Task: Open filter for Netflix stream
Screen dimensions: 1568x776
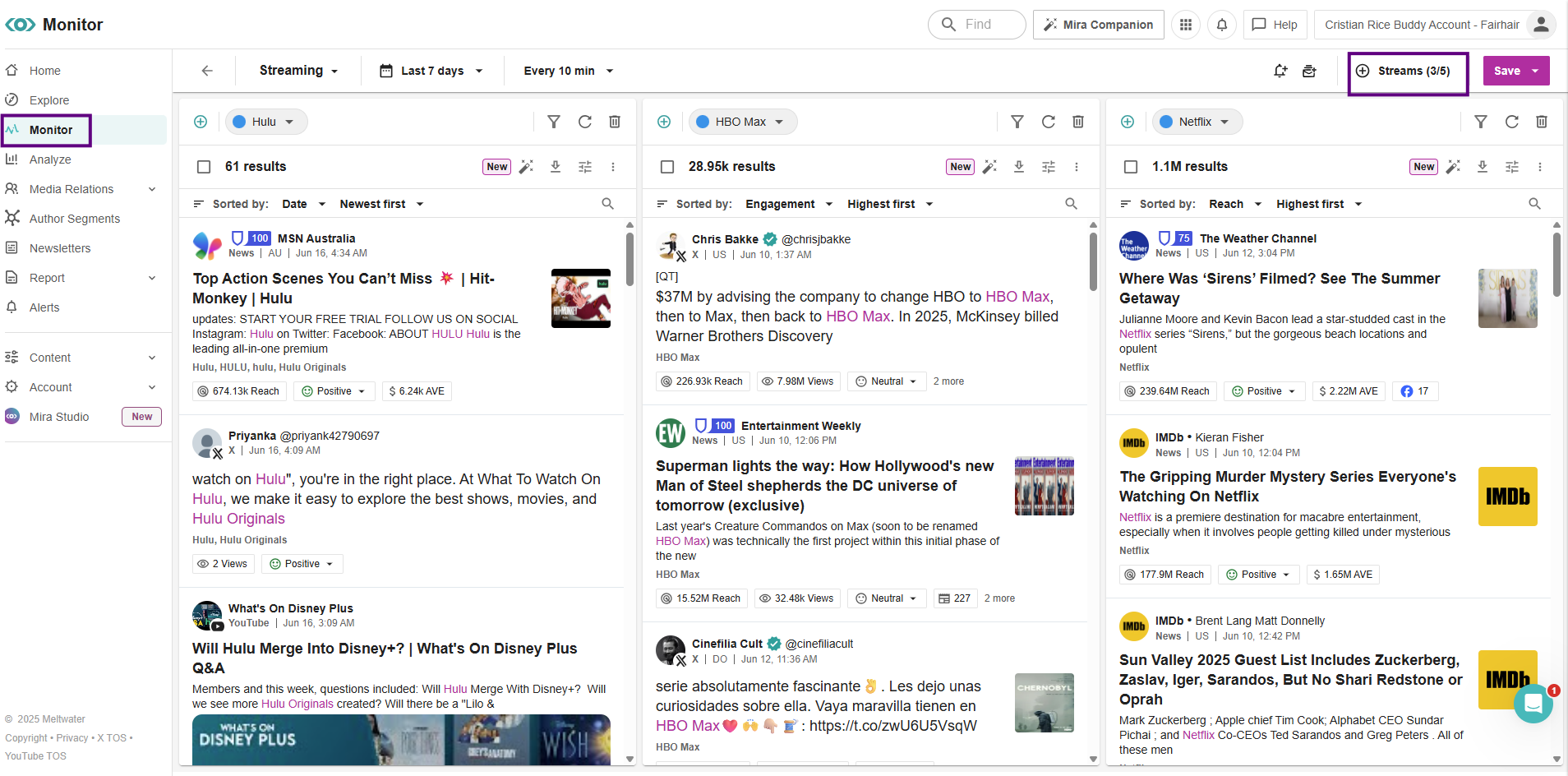Action: click(1481, 122)
